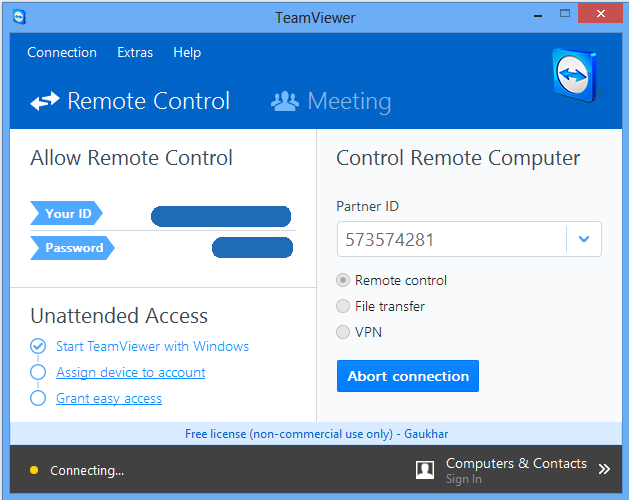Expand the Computers & Contacts panel with the double chevron
Screen dimensions: 629x500
(x=604, y=469)
